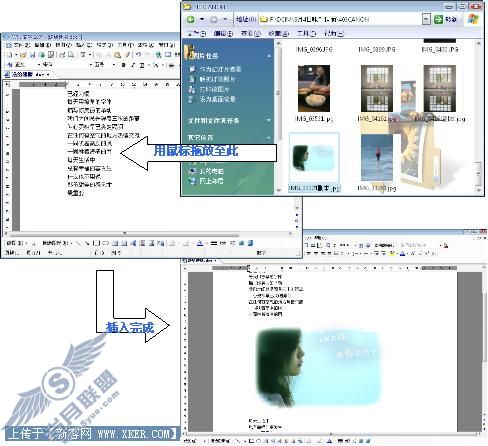488x446 pixels.
Task: Open the 文件(F) menu in Explorer
Action: (x=197, y=33)
